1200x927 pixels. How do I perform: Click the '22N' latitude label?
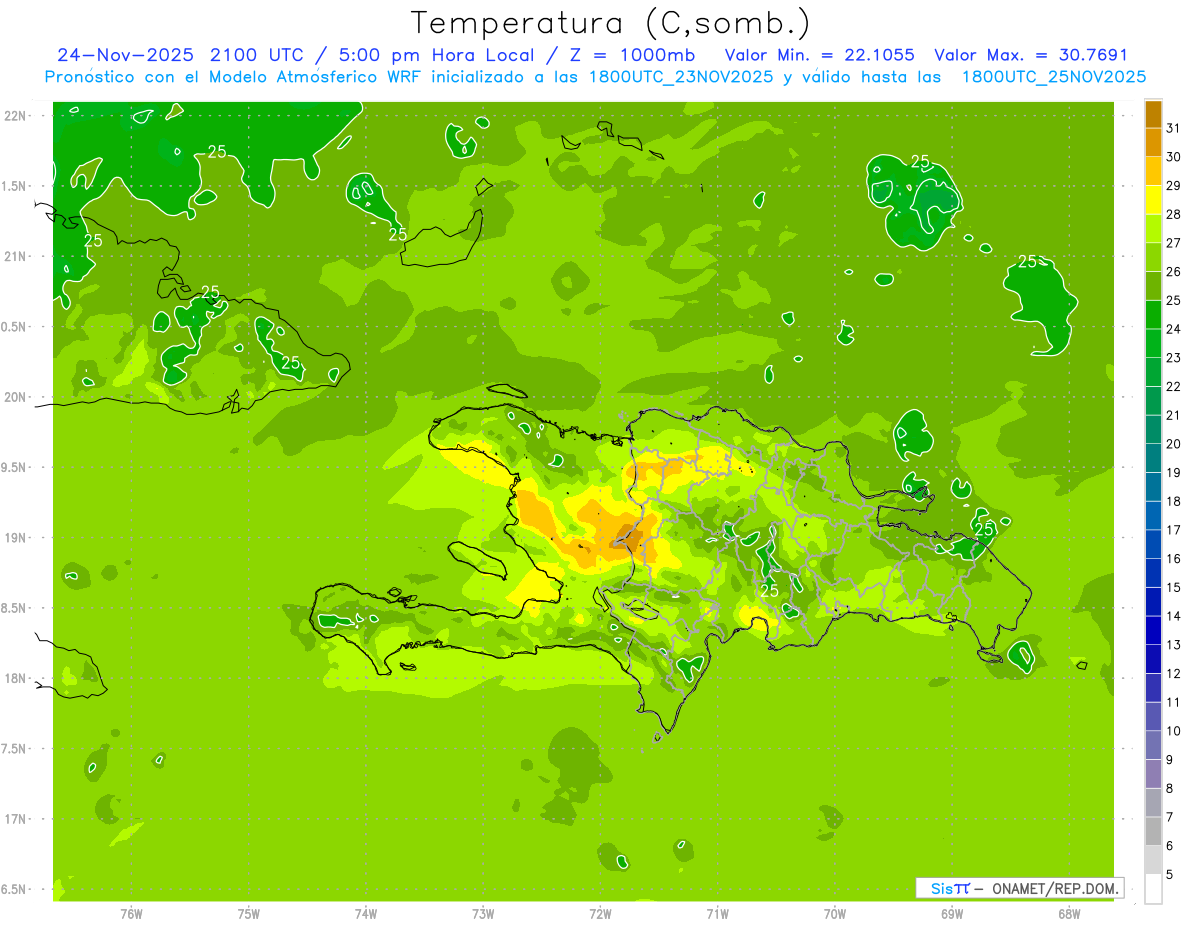click(16, 115)
